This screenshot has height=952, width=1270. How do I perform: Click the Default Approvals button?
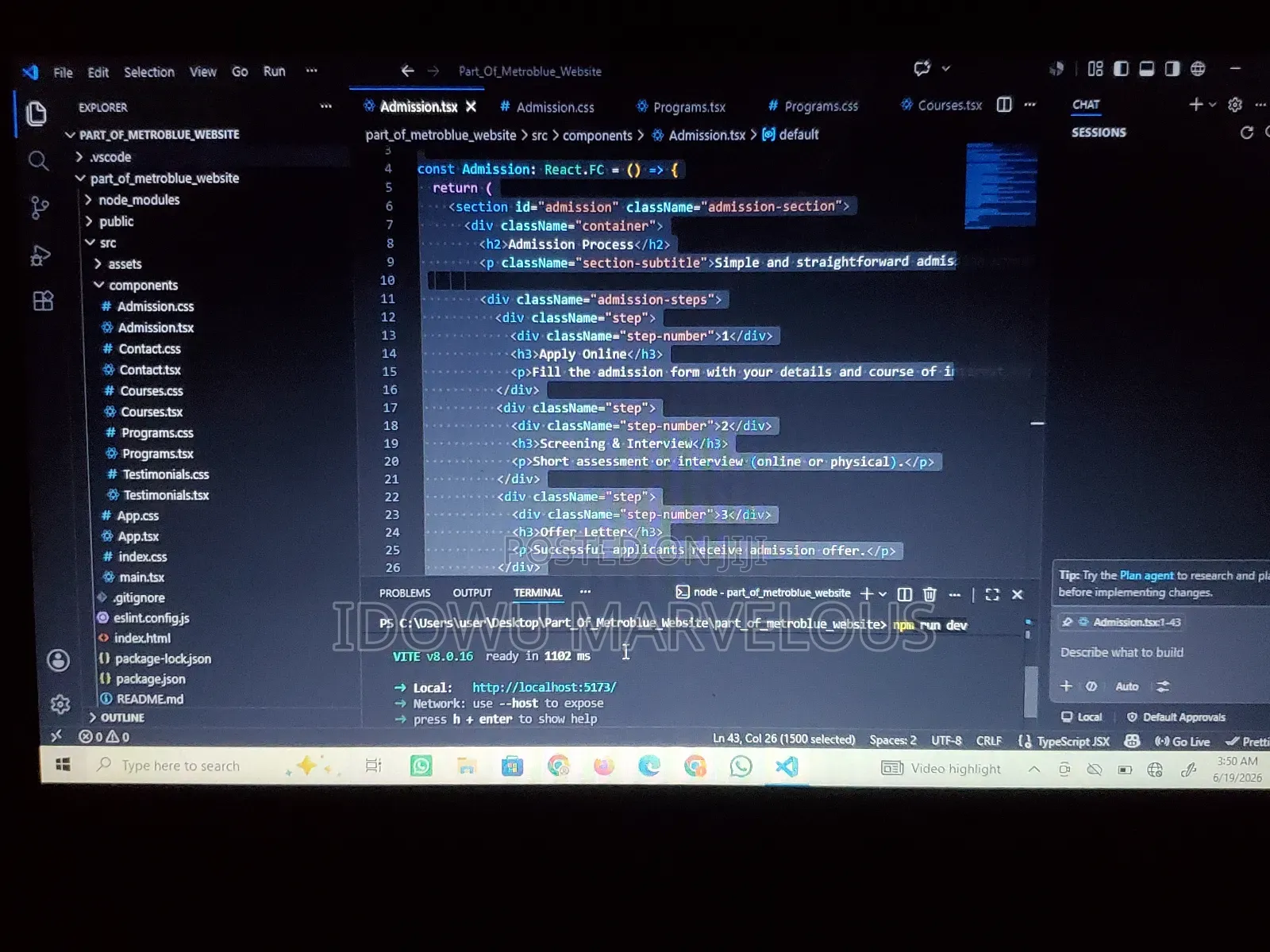1176,717
